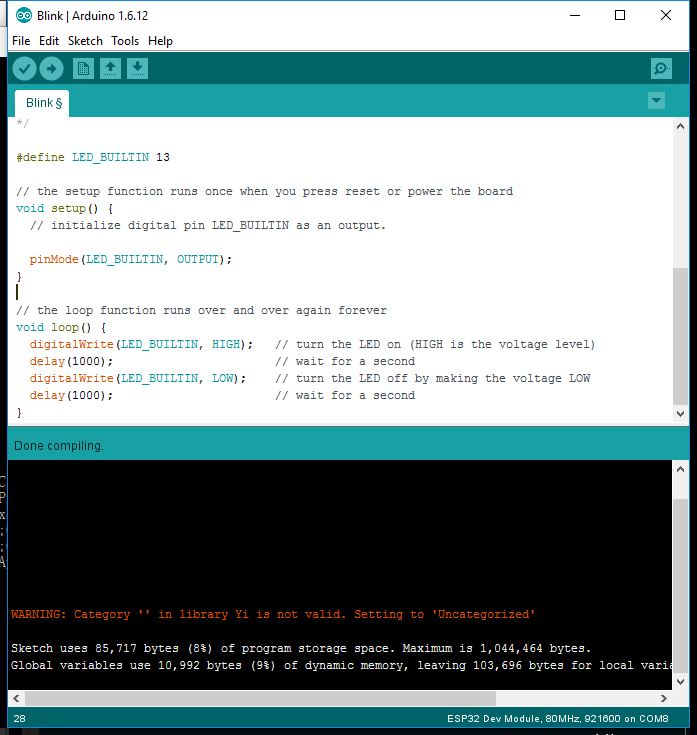Open the File menu
The image size is (697, 735).
click(x=21, y=41)
